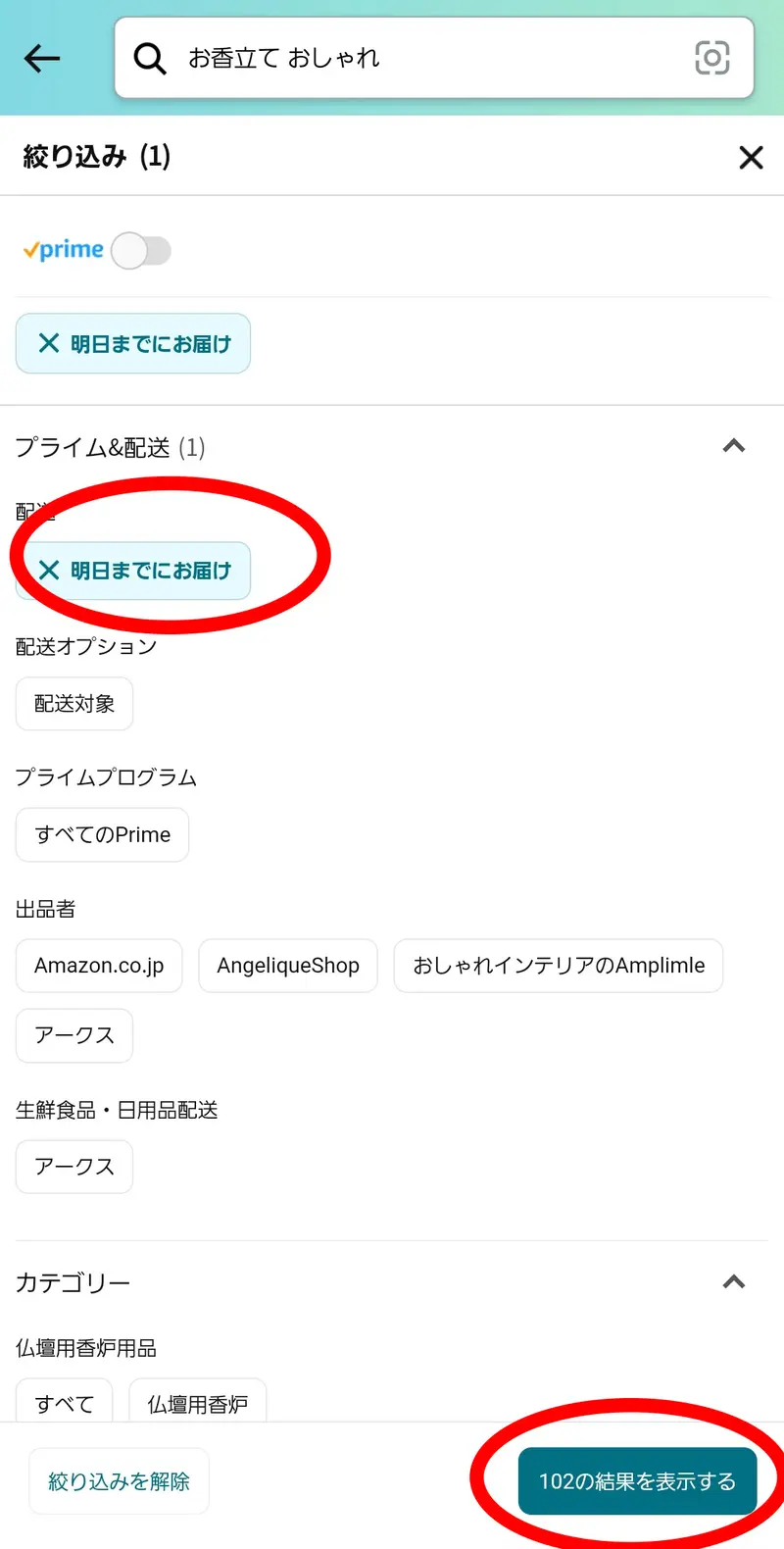Tap the magnifying glass search icon
Viewport: 784px width, 1549px height.
pyautogui.click(x=150, y=59)
